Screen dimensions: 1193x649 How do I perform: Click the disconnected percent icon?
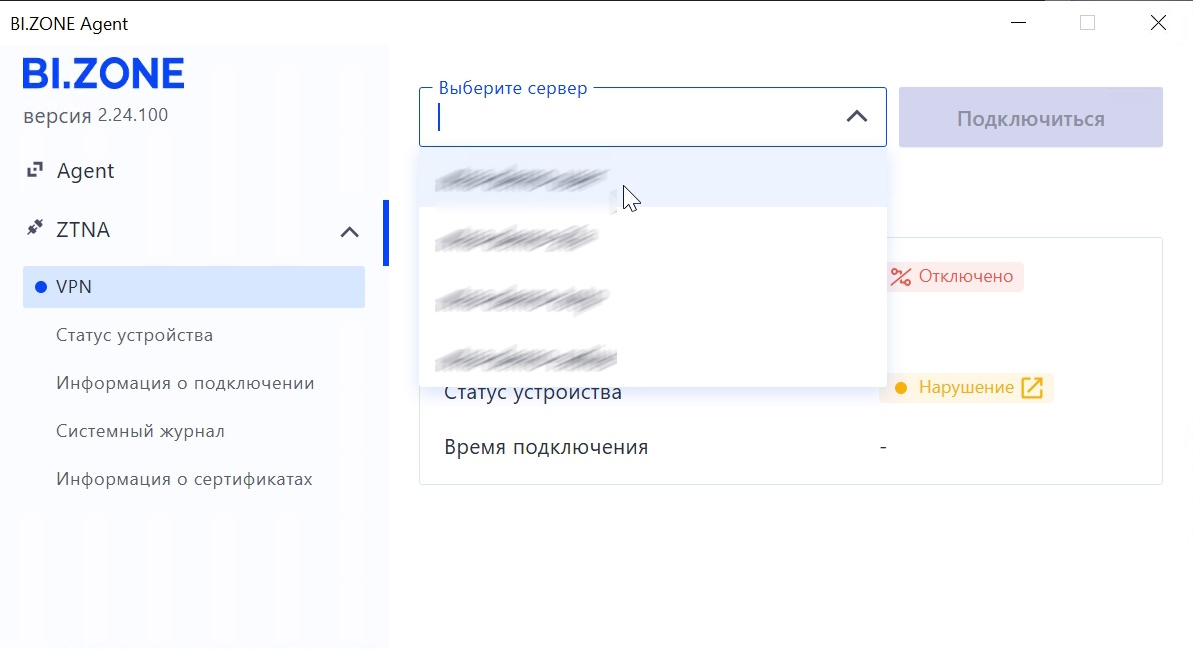pos(901,277)
